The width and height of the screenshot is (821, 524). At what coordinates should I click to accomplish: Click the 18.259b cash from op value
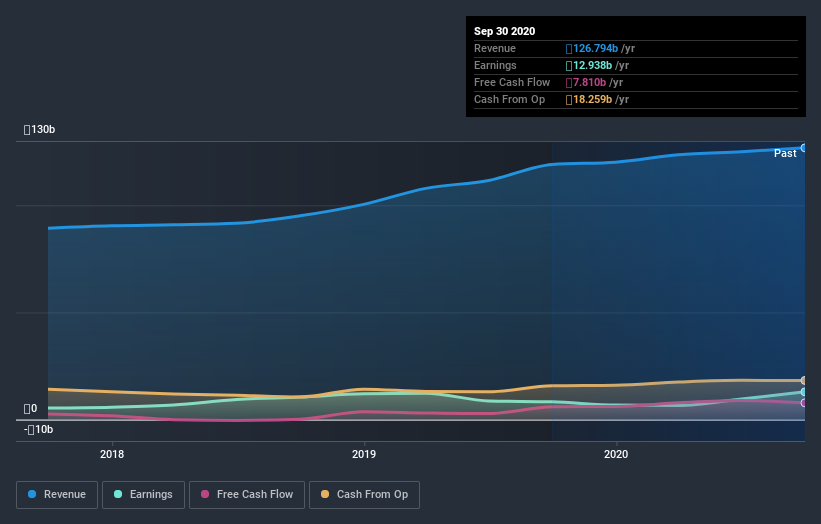coord(589,99)
